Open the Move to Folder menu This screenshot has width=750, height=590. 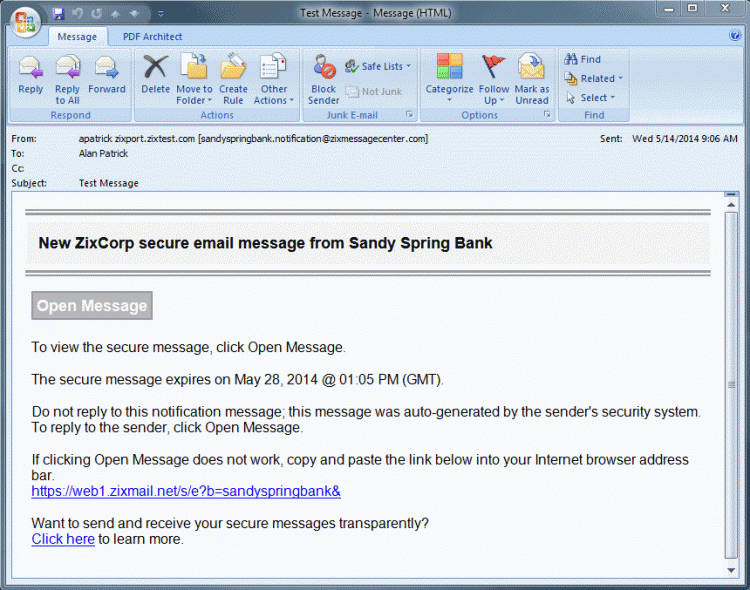coord(194,79)
